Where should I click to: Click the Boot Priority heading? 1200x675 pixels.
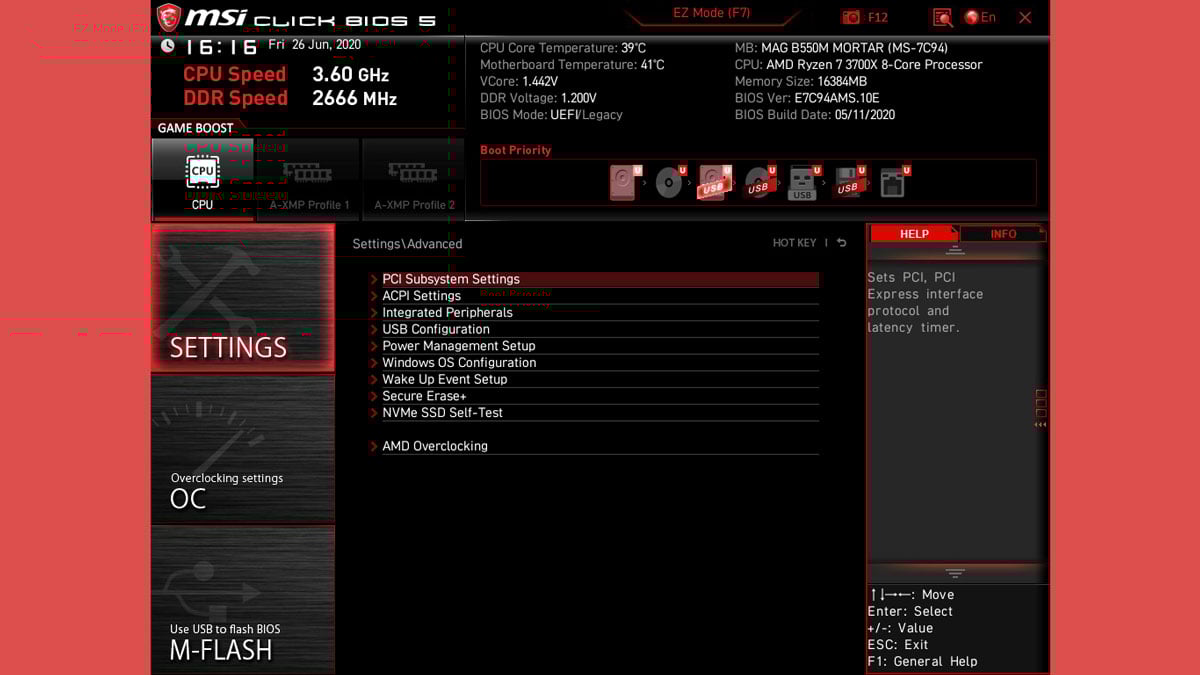tap(515, 150)
